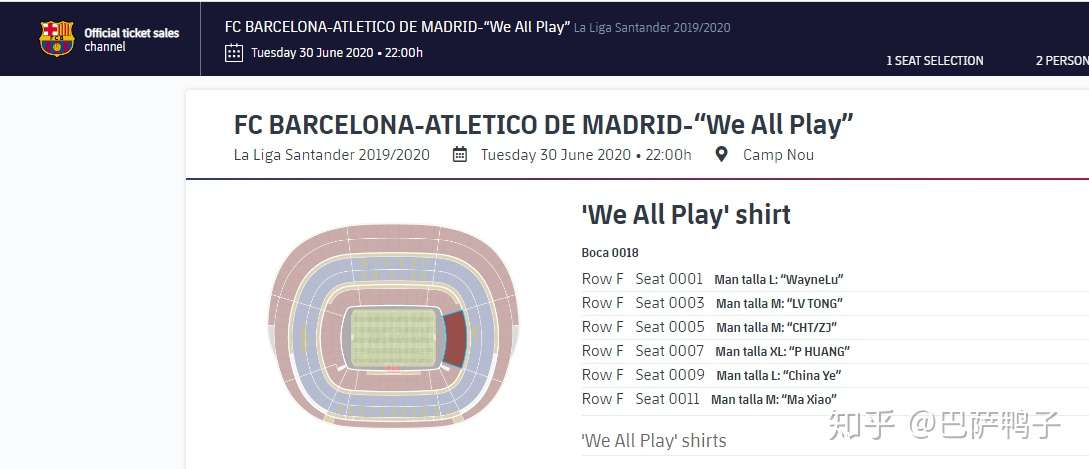
Task: Click the calendar icon in the dark header
Action: (234, 53)
